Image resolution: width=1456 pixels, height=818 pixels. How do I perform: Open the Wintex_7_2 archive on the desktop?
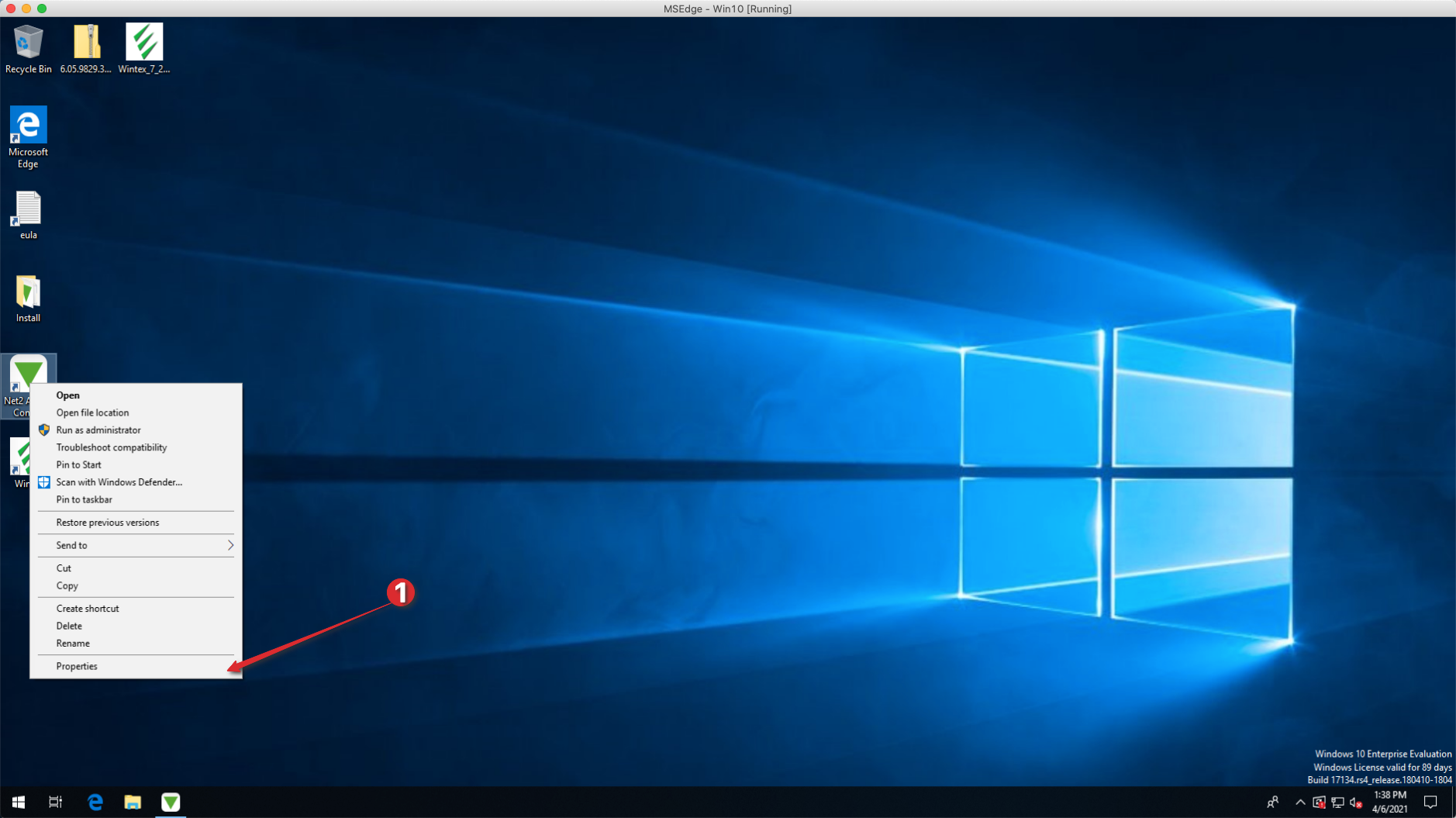(144, 43)
